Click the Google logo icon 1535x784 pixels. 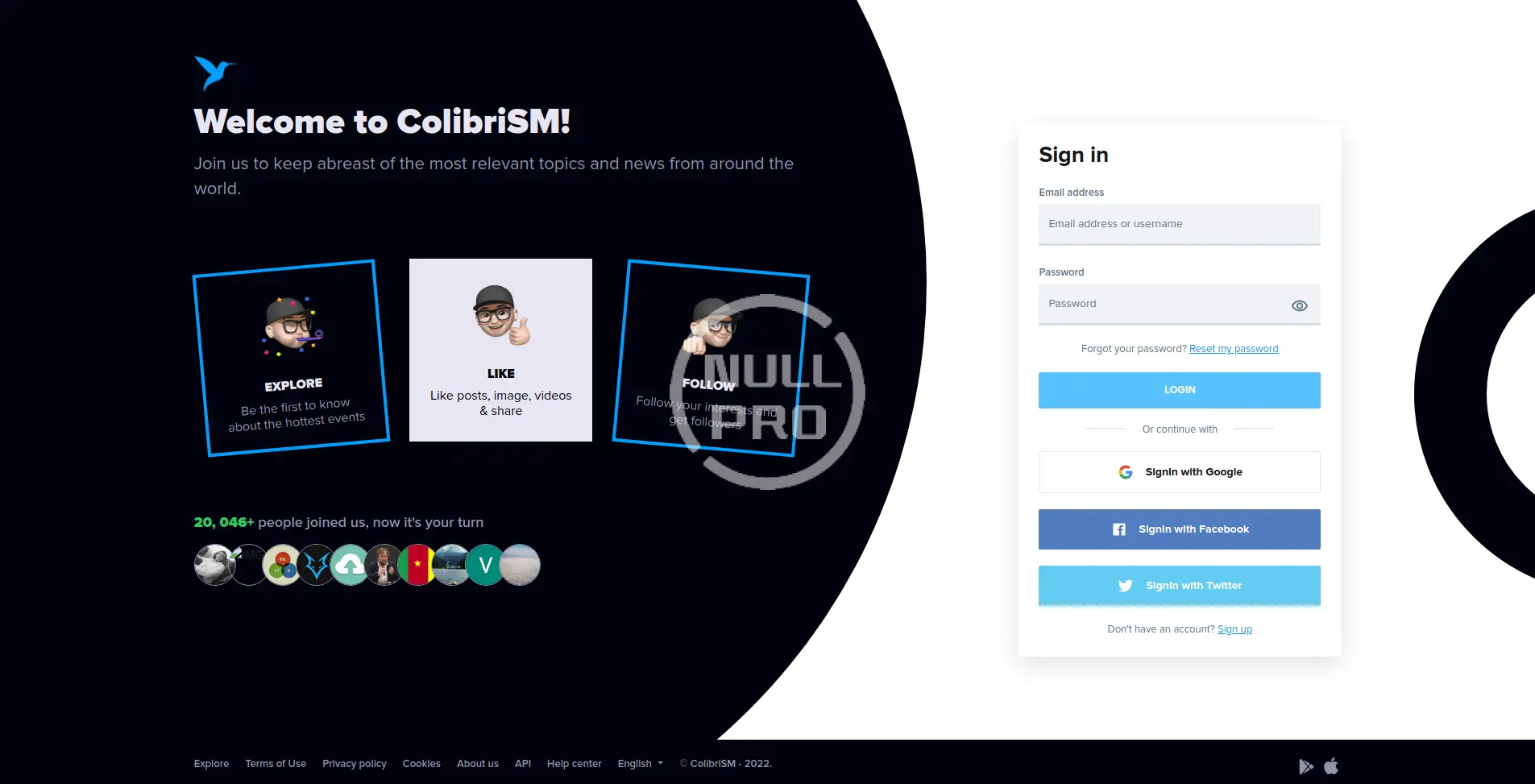[1126, 472]
